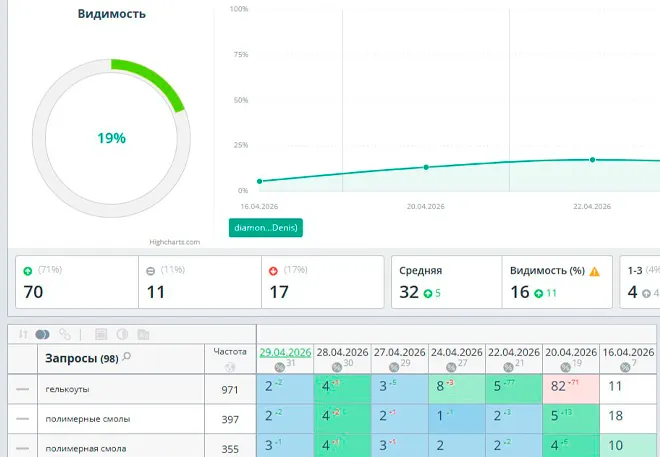Click the half-circle contrast icon in table toolbar

pos(121,334)
